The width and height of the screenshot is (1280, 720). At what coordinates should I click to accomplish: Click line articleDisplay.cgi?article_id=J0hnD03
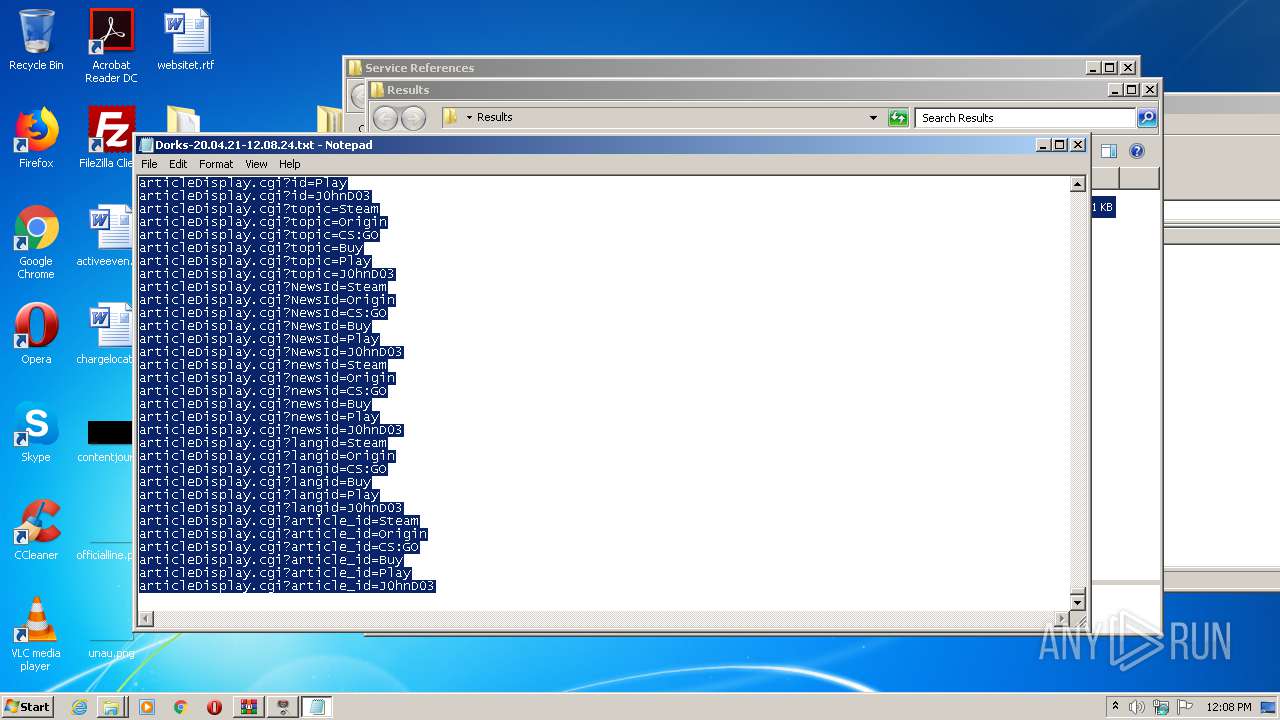coord(287,586)
